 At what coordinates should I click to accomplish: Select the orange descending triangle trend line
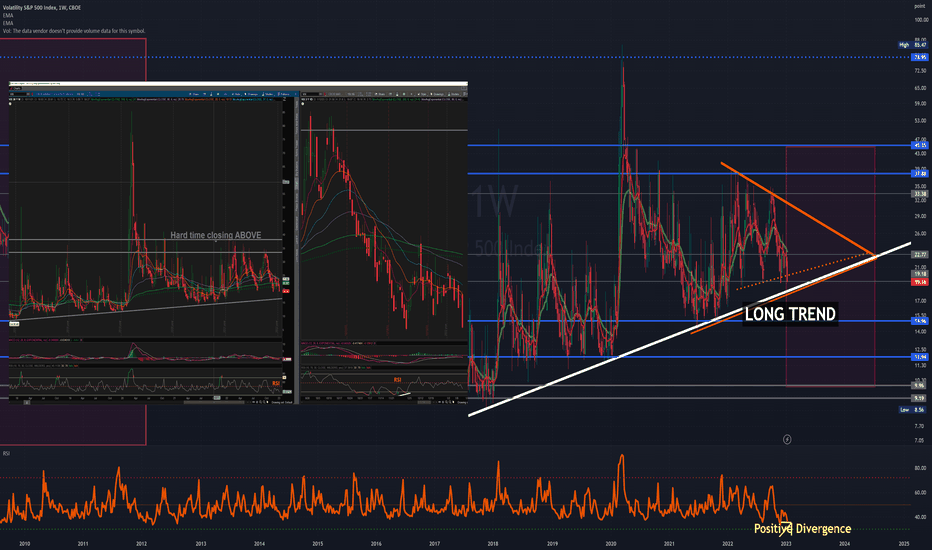pos(798,209)
